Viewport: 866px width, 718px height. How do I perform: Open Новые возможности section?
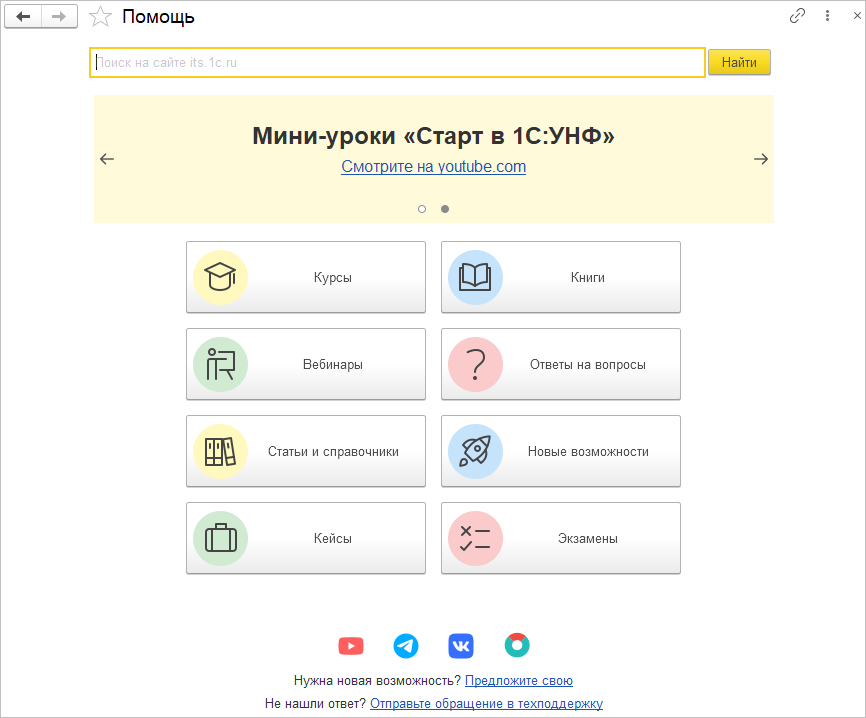561,451
